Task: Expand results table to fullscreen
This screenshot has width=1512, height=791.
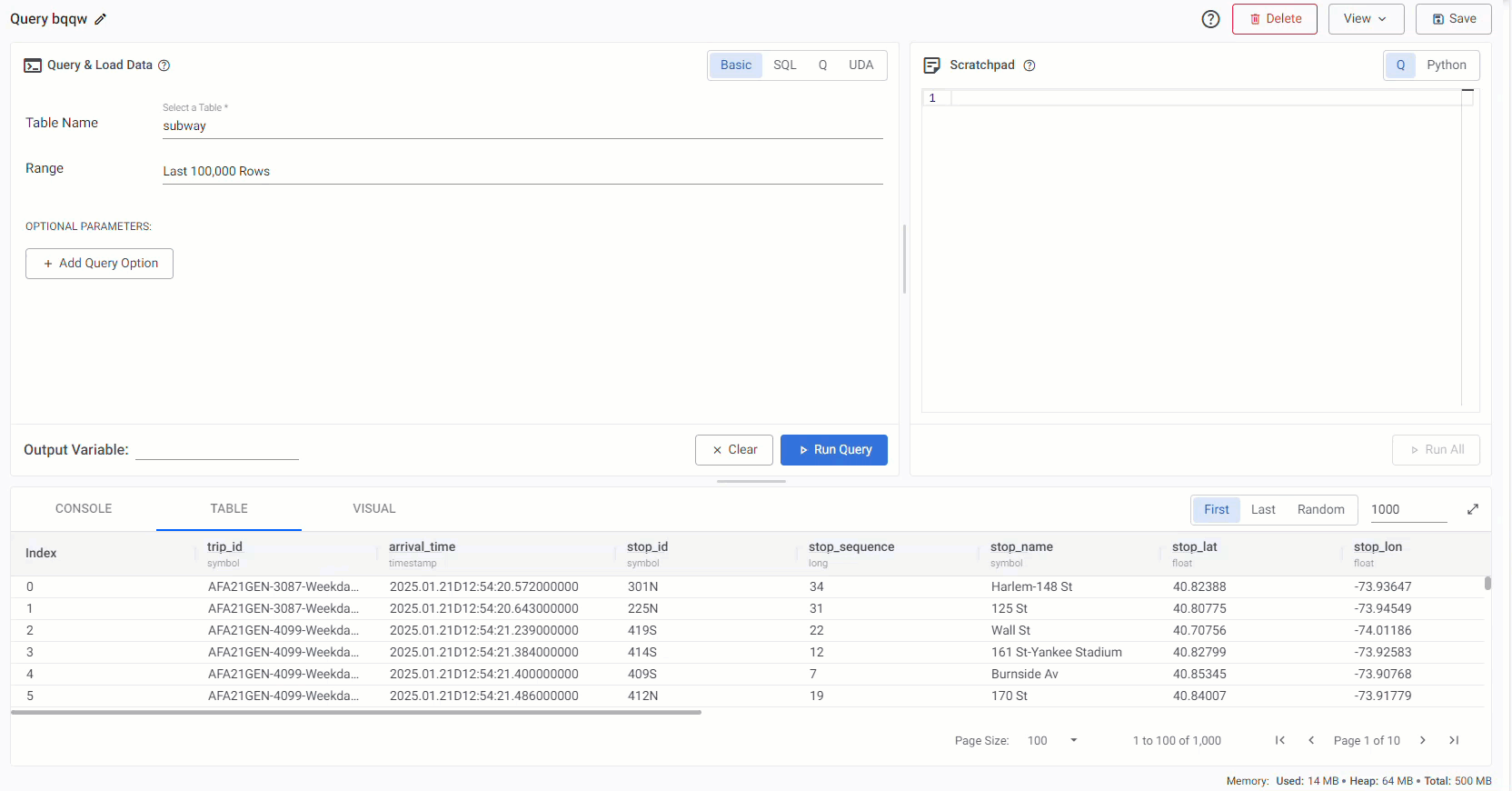Action: pyautogui.click(x=1473, y=509)
